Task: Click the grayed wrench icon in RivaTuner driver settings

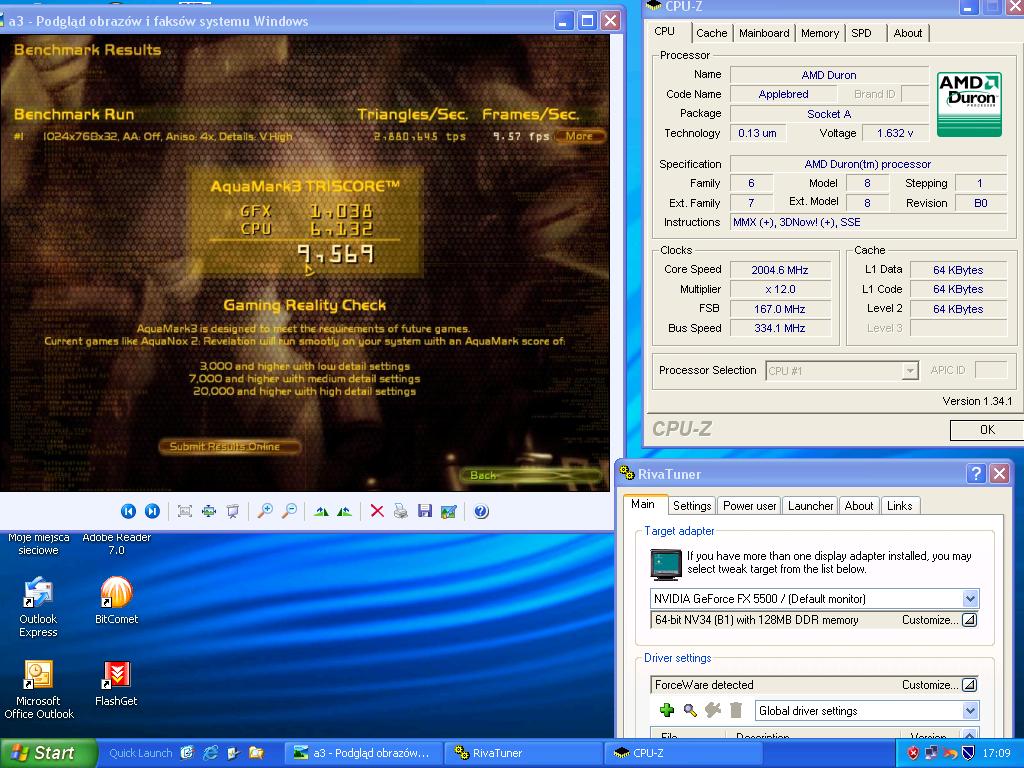Action: coord(713,710)
